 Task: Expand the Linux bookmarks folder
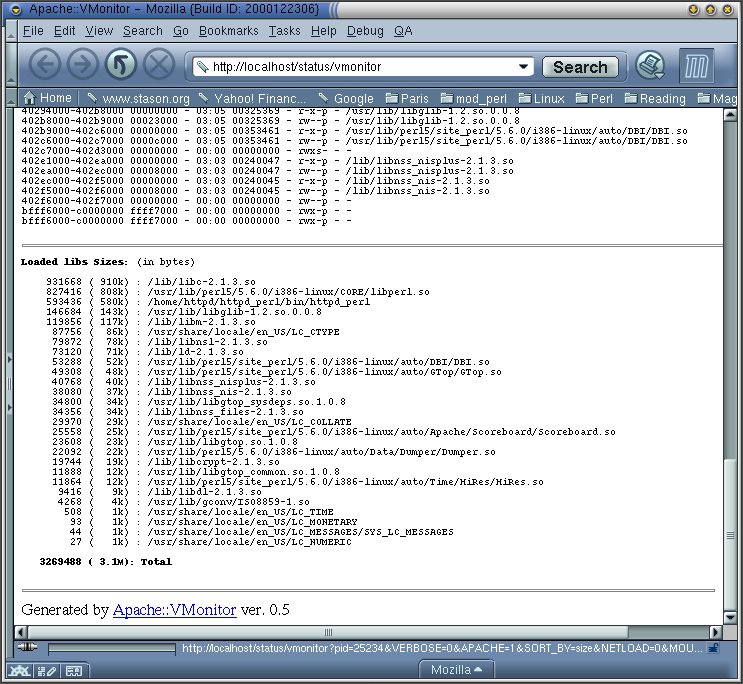(x=541, y=98)
